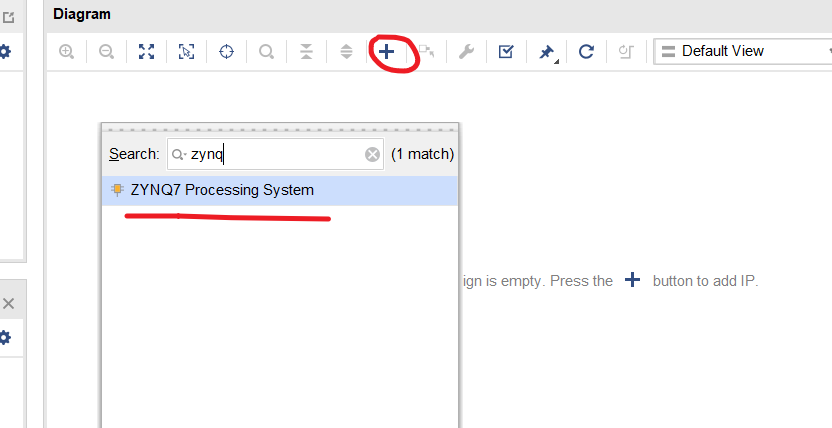The height and width of the screenshot is (428, 832).
Task: Click the Diagram panel title
Action: (x=82, y=14)
